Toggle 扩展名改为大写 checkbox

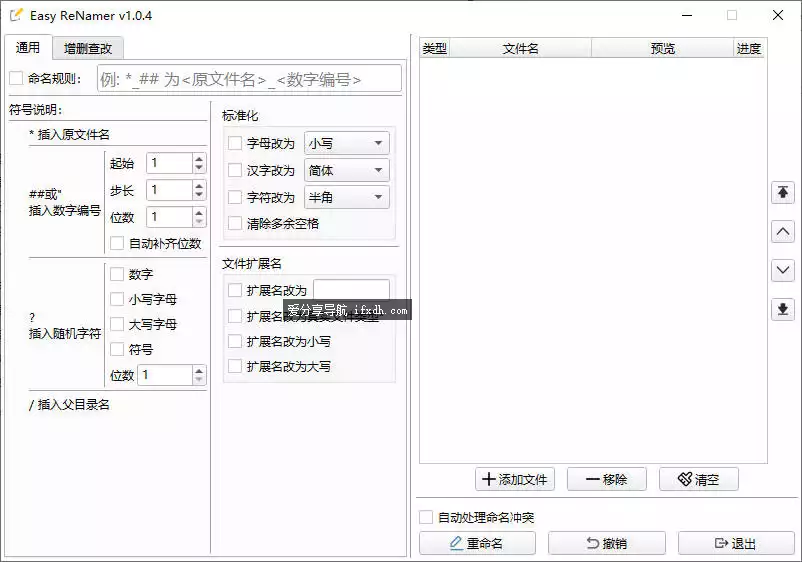point(235,366)
